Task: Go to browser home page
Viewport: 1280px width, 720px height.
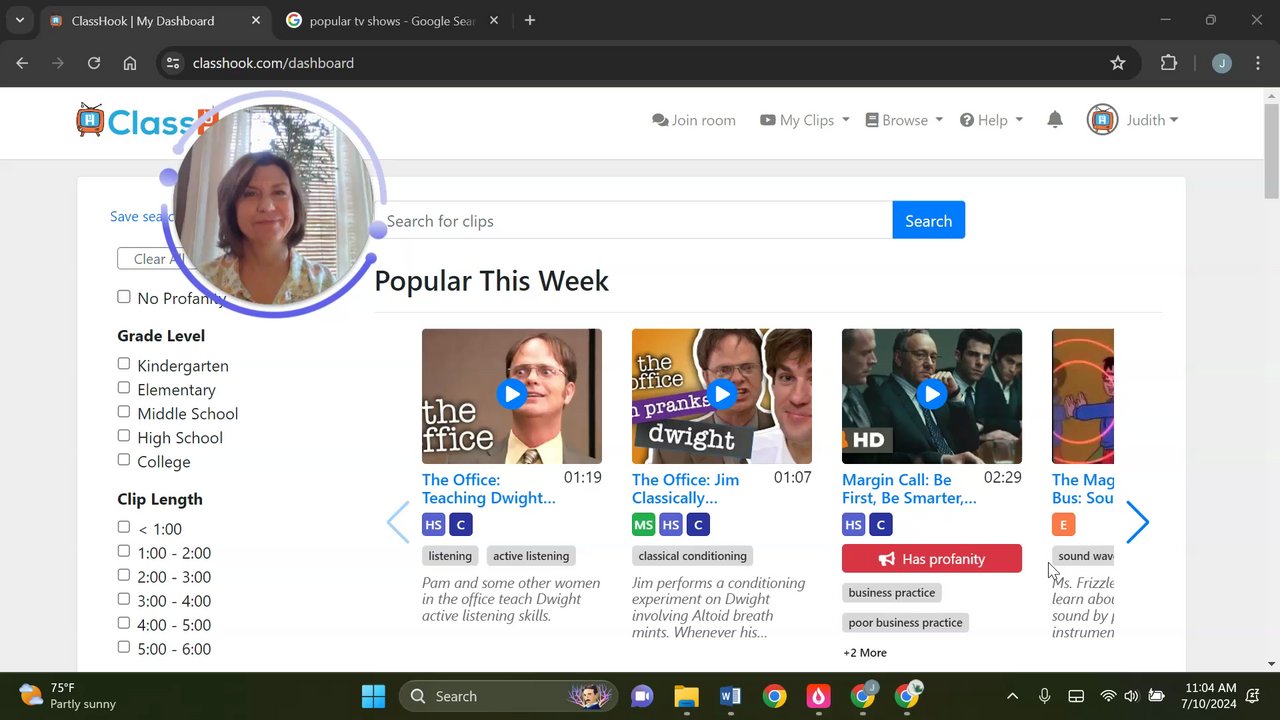Action: (x=130, y=63)
